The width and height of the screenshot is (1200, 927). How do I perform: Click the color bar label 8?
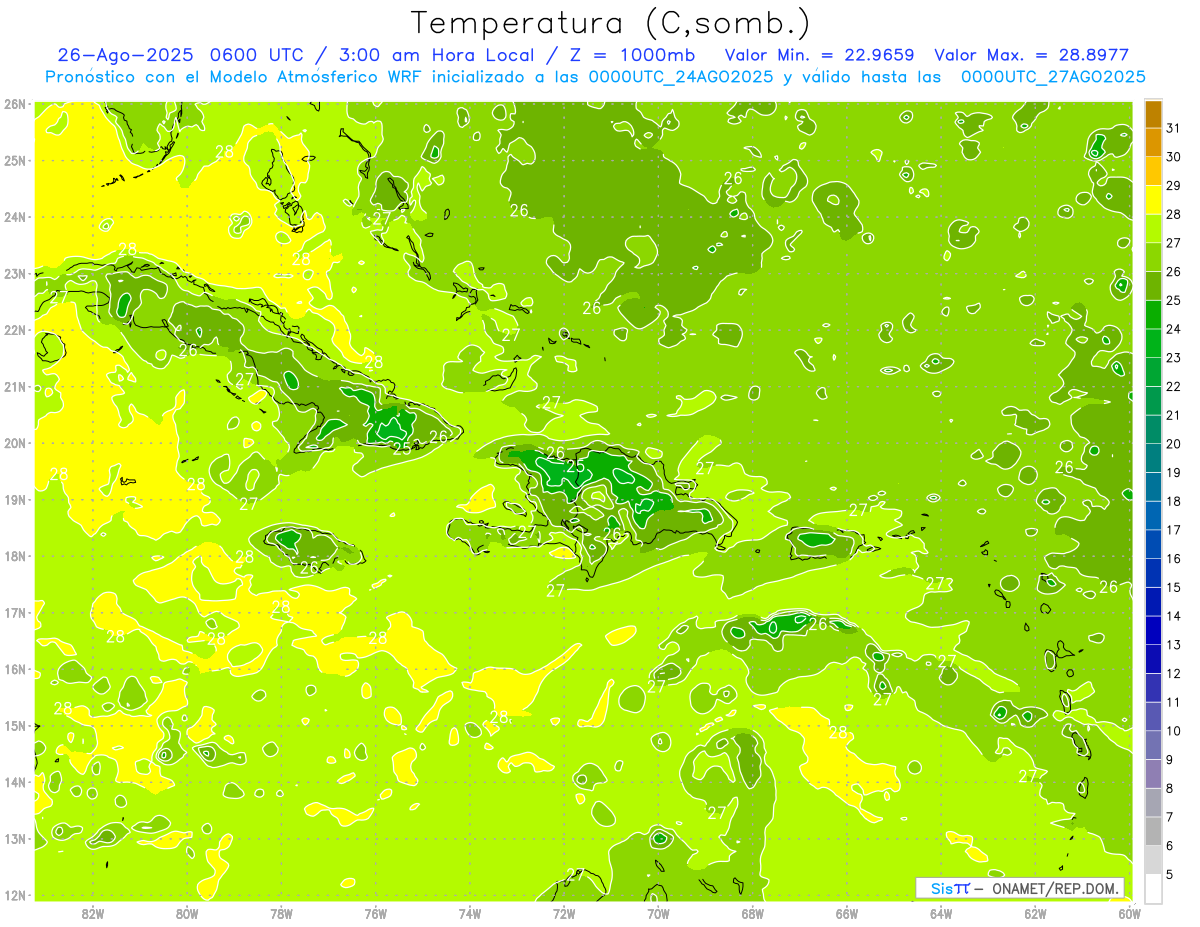tap(1171, 788)
